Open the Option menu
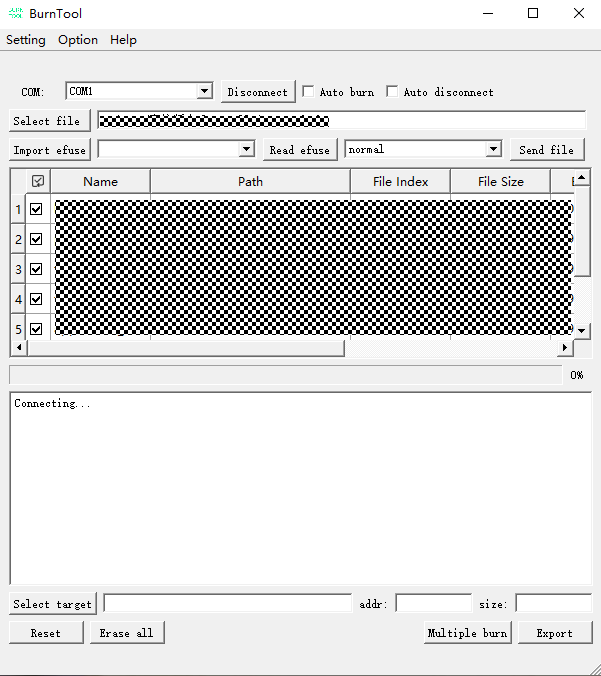This screenshot has width=601, height=676. click(78, 40)
